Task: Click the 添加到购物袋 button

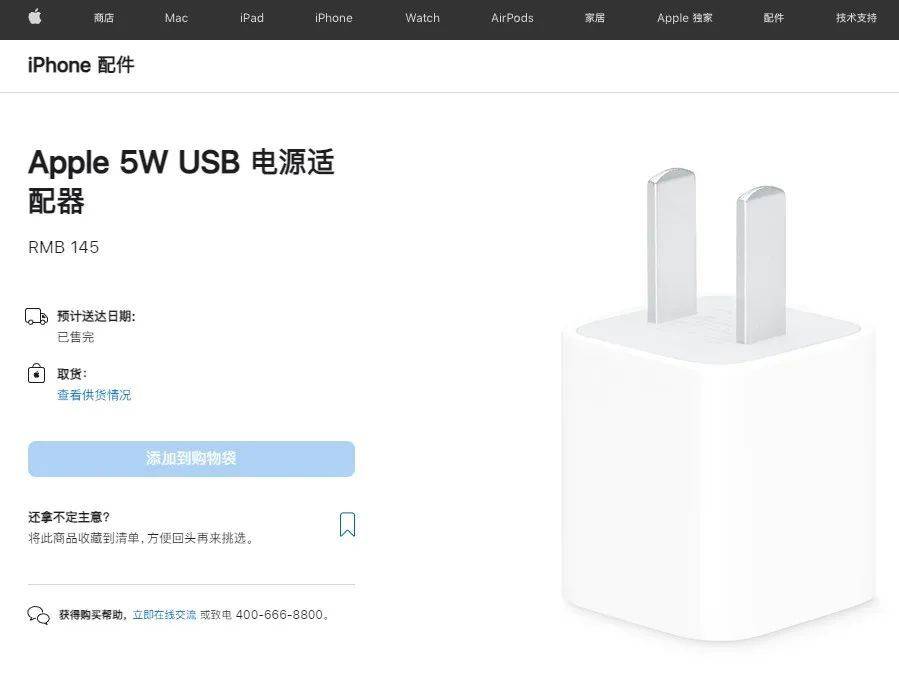Action: point(191,459)
